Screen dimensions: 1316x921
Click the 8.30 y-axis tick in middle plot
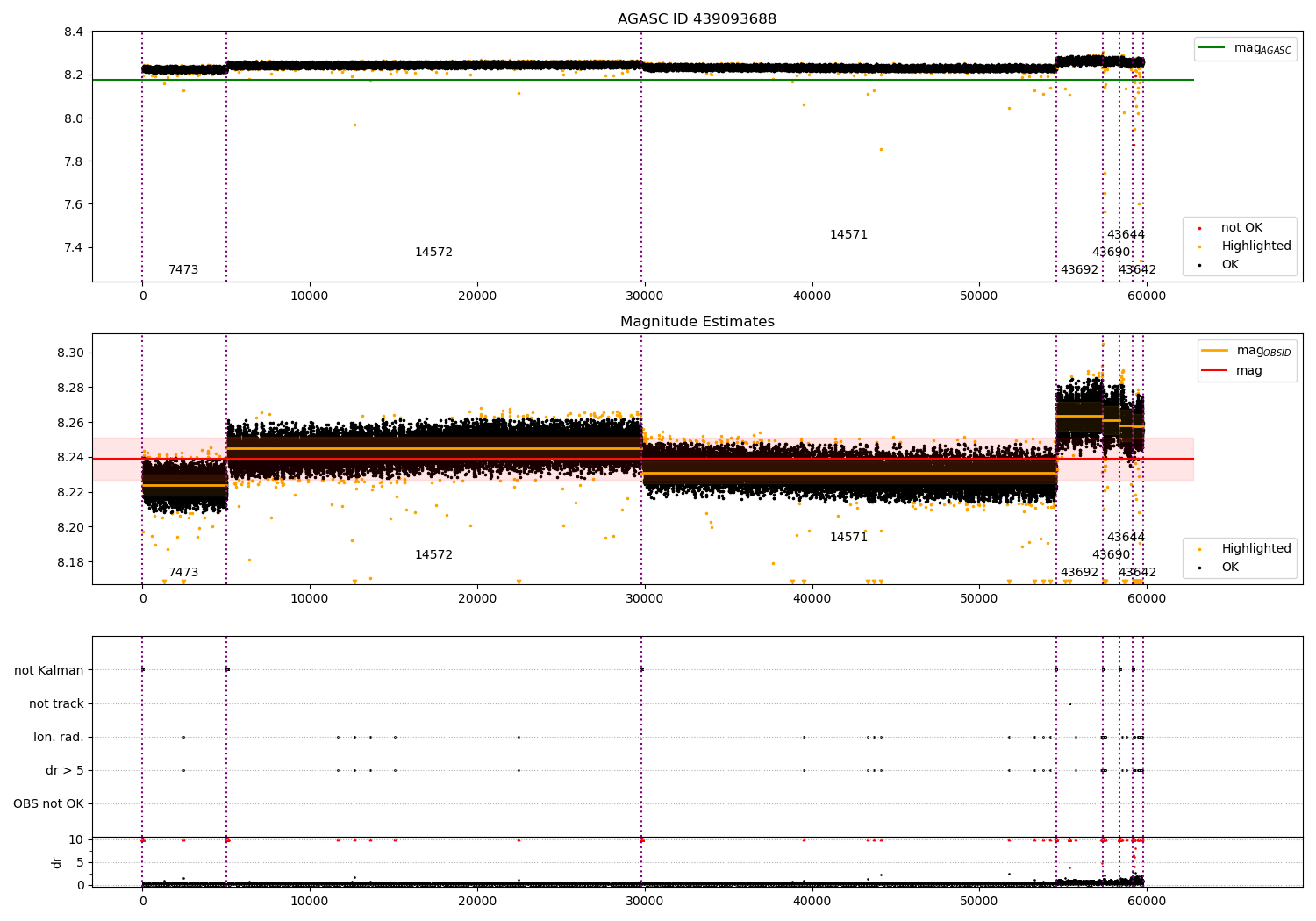(70, 353)
